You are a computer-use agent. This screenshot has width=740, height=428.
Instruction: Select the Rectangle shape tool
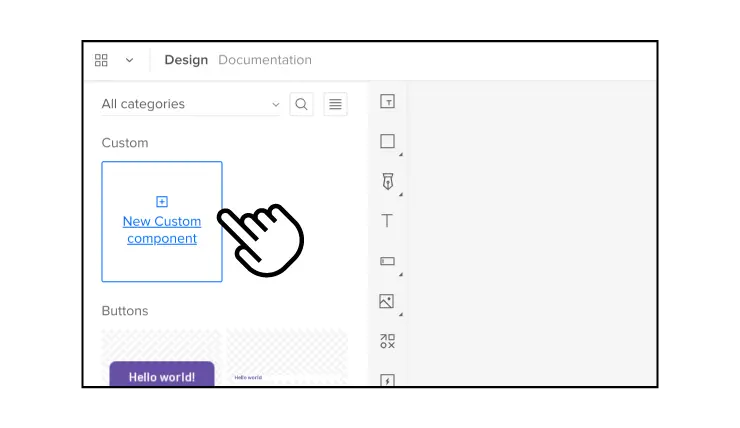[388, 142]
